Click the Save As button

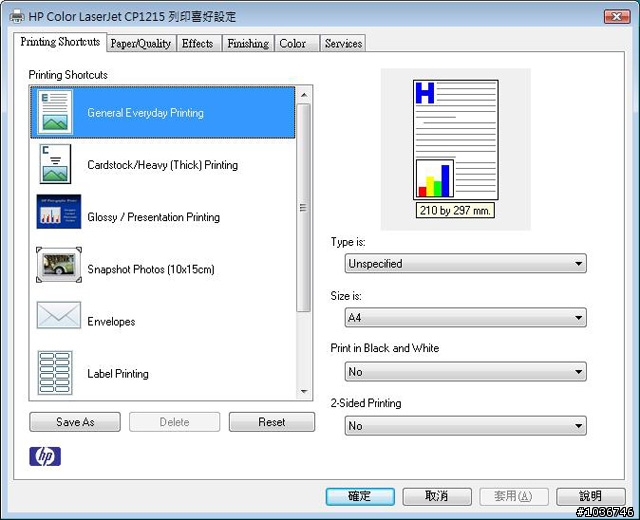point(75,422)
